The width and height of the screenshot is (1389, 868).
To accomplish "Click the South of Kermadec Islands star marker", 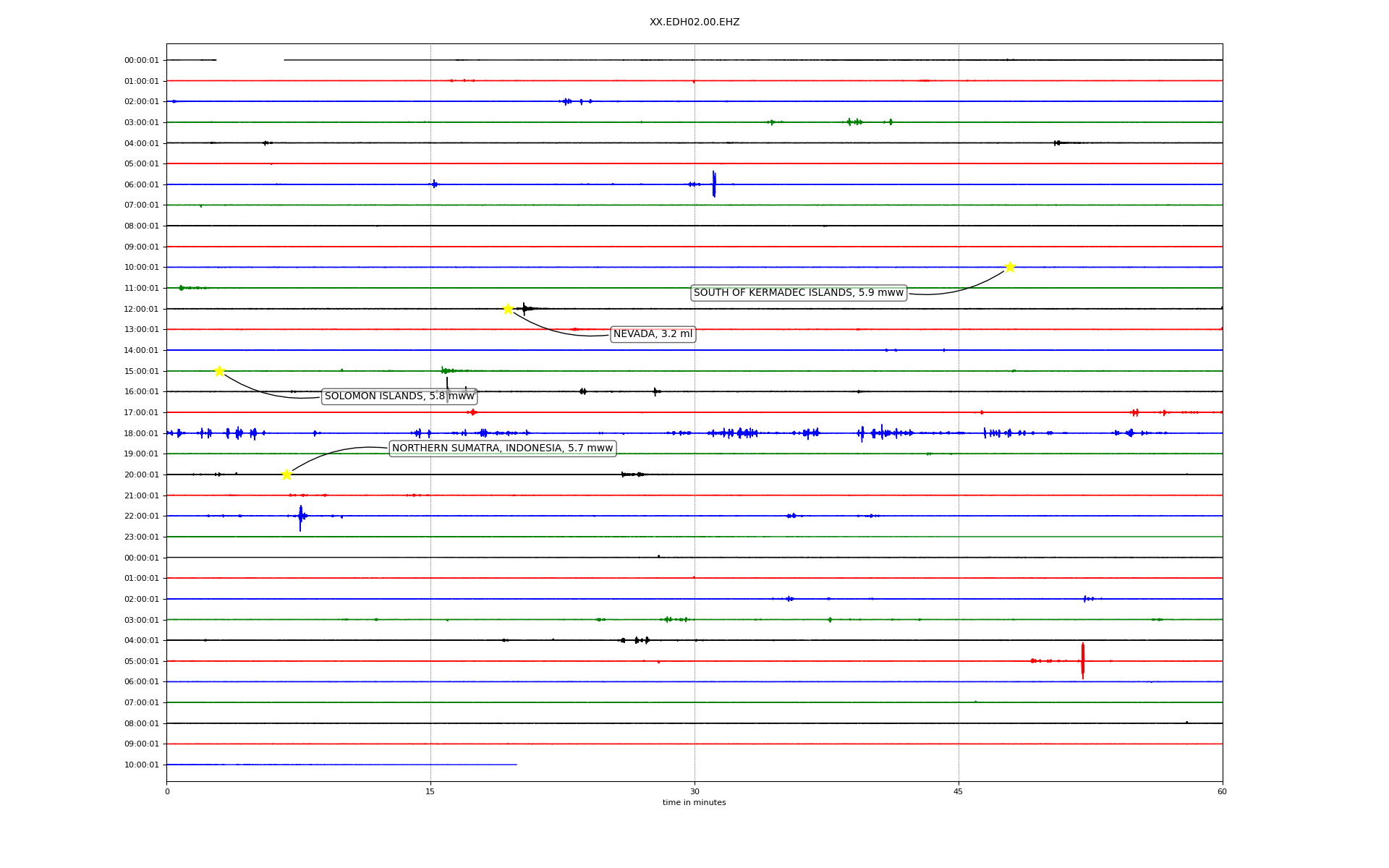I will tap(1010, 267).
